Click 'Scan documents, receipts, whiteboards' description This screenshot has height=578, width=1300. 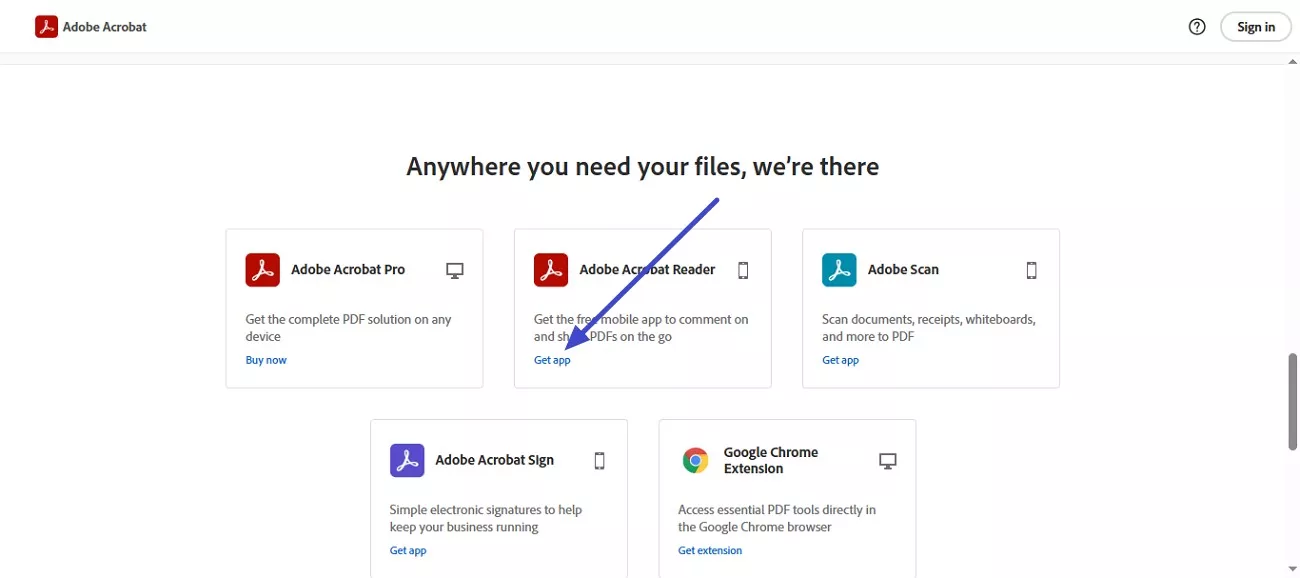tap(929, 328)
